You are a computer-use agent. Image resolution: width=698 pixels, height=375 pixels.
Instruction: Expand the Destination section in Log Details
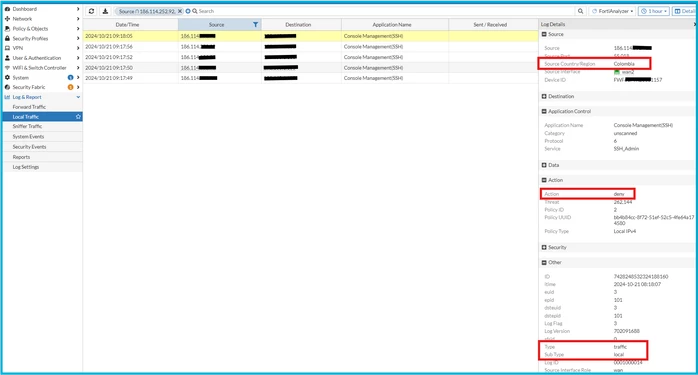pos(544,96)
